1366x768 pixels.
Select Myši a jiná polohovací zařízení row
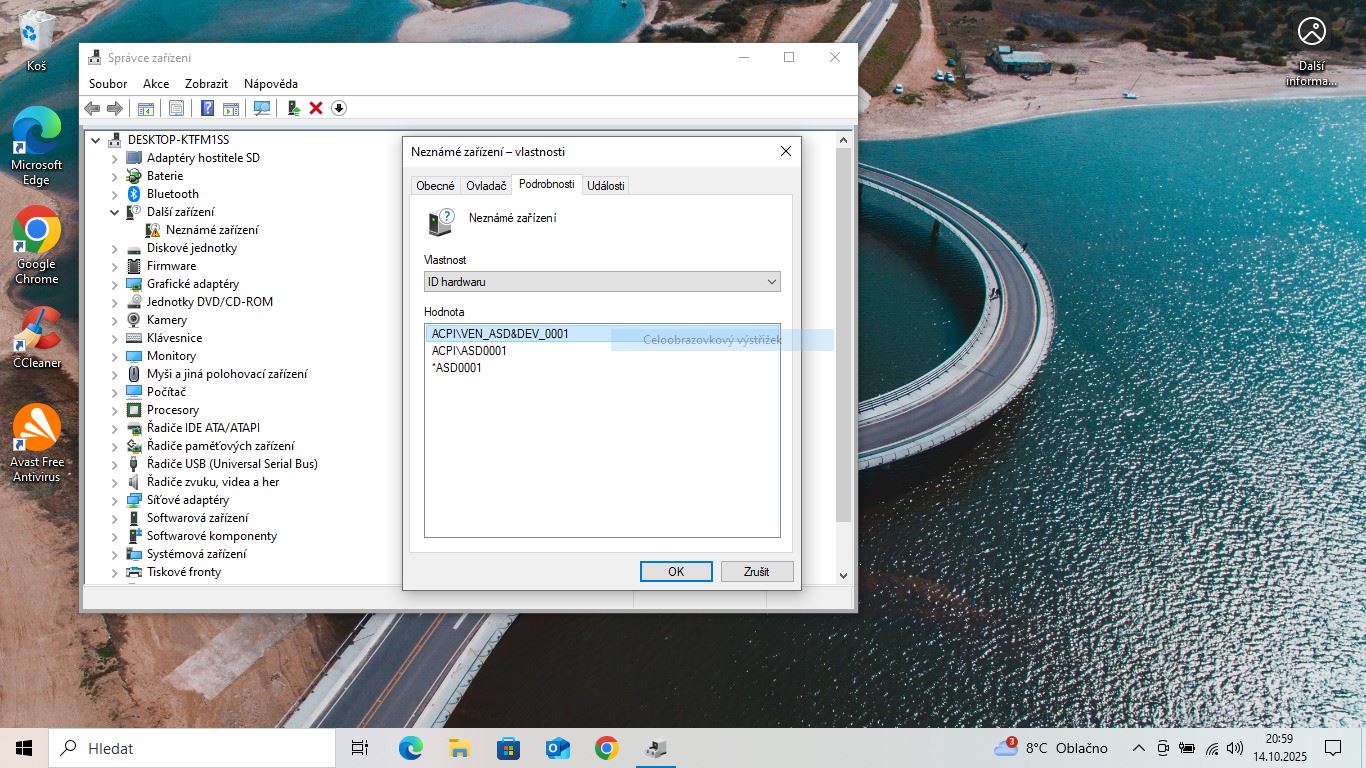(227, 374)
